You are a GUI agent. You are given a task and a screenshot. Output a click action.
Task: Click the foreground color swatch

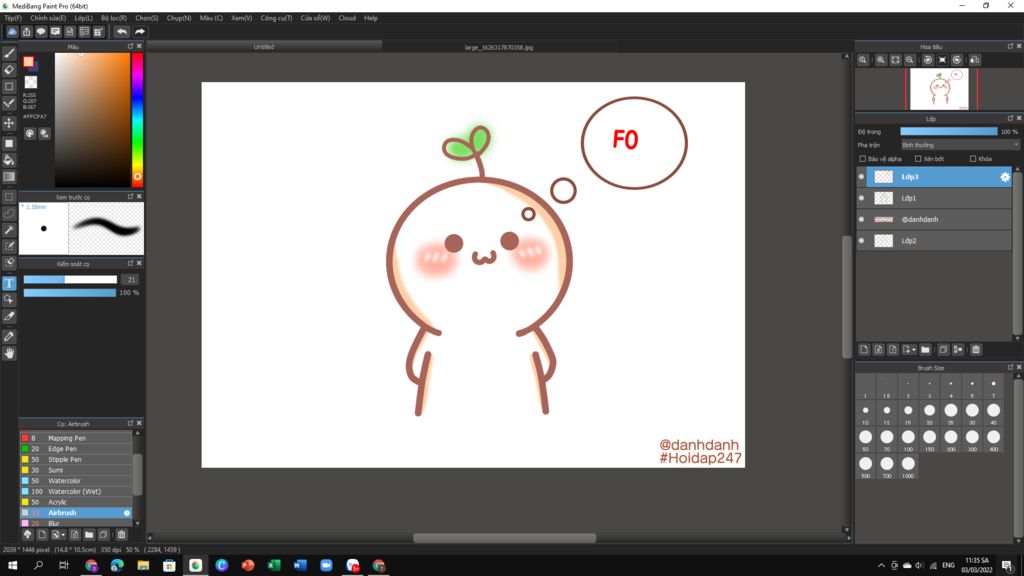coord(28,61)
